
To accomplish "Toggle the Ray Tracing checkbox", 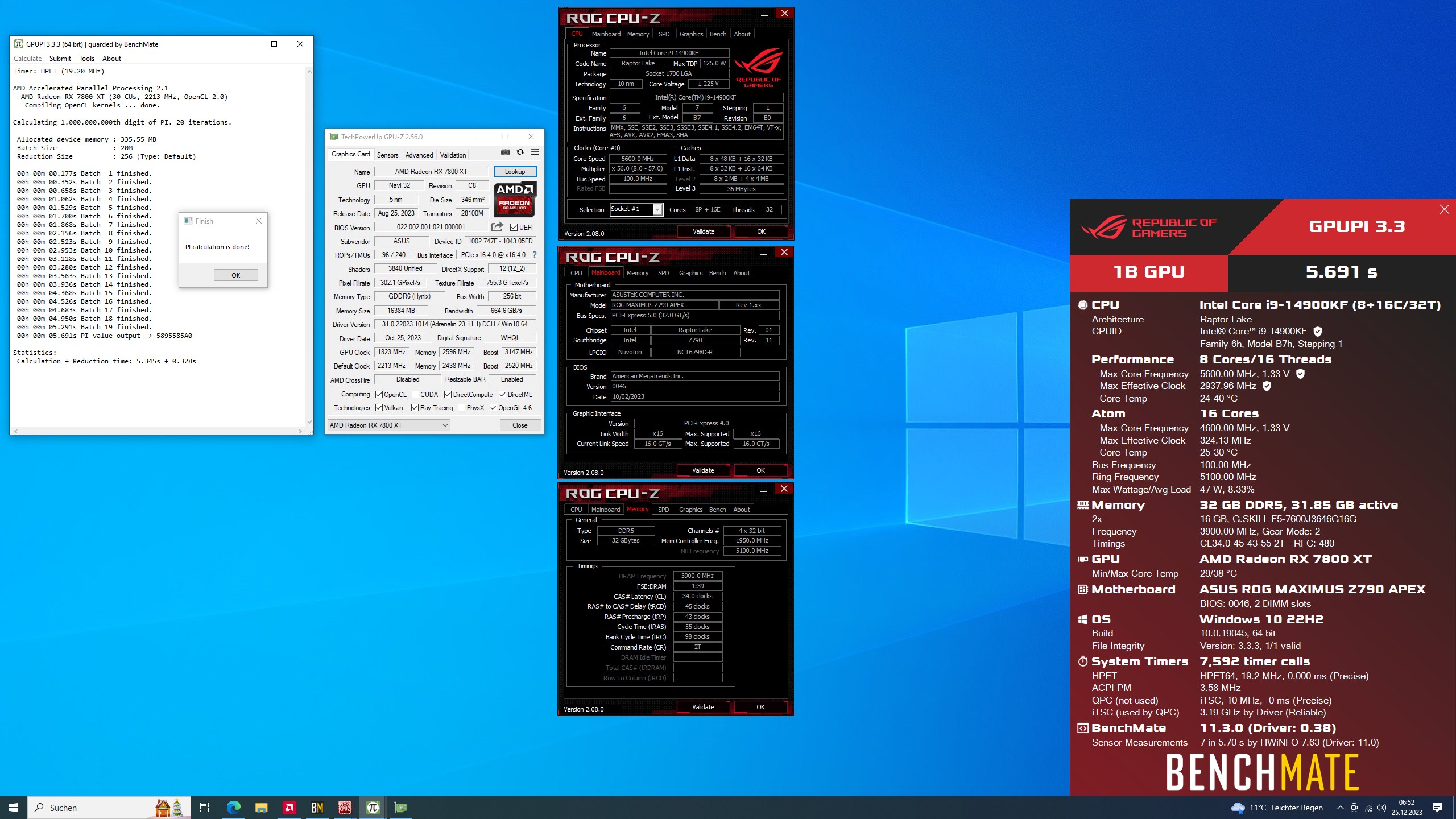I will tap(415, 407).
